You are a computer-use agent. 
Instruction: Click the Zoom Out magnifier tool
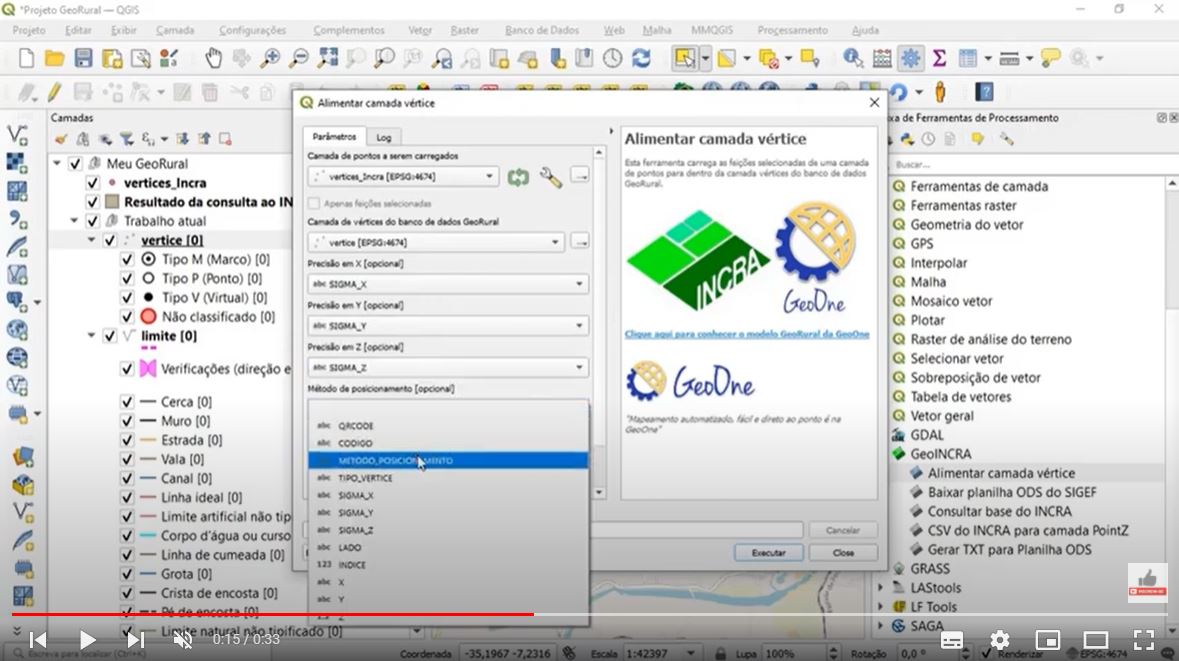[299, 58]
